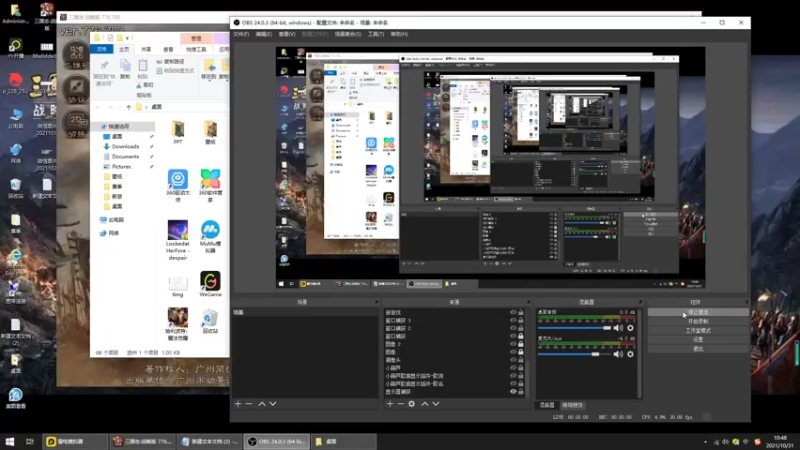The image size is (800, 450).
Task: Move source up in sources list
Action: [x=424, y=404]
